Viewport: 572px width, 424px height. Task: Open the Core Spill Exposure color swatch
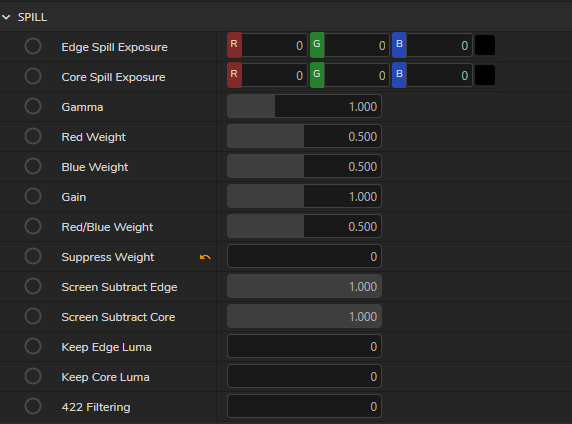485,75
